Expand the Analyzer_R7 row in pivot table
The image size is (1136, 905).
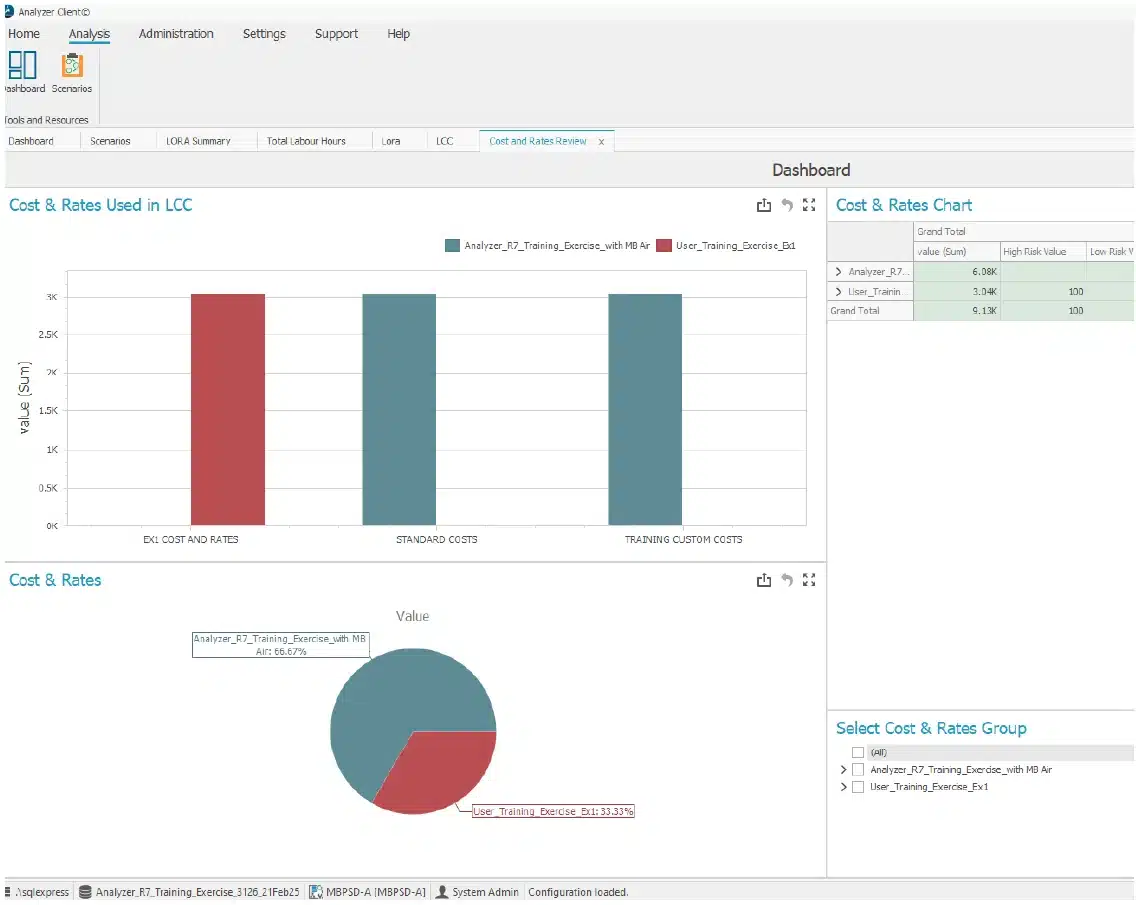[838, 272]
